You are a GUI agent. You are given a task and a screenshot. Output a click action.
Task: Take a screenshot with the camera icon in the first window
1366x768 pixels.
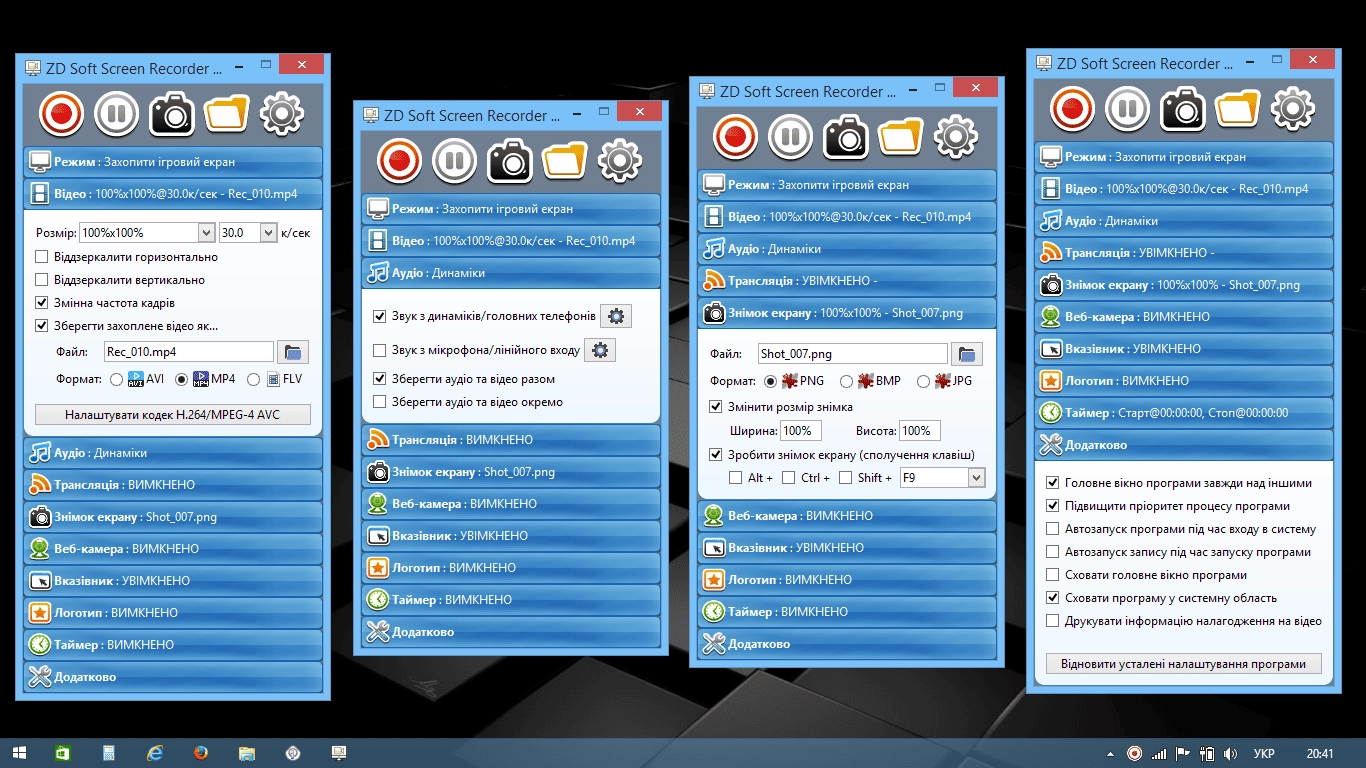pos(172,114)
